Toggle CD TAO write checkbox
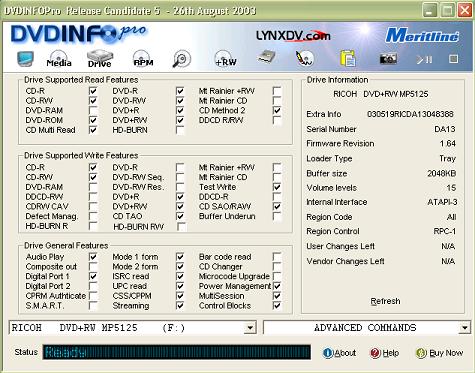475x373 pixels. tap(180, 216)
